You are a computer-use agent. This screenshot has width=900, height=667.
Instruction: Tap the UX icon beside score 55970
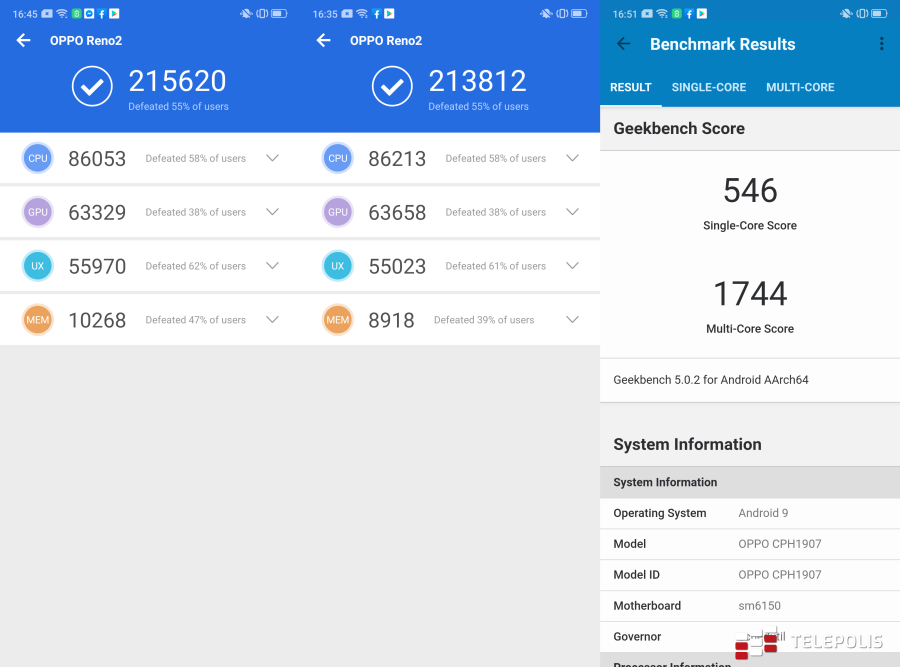[x=38, y=266]
